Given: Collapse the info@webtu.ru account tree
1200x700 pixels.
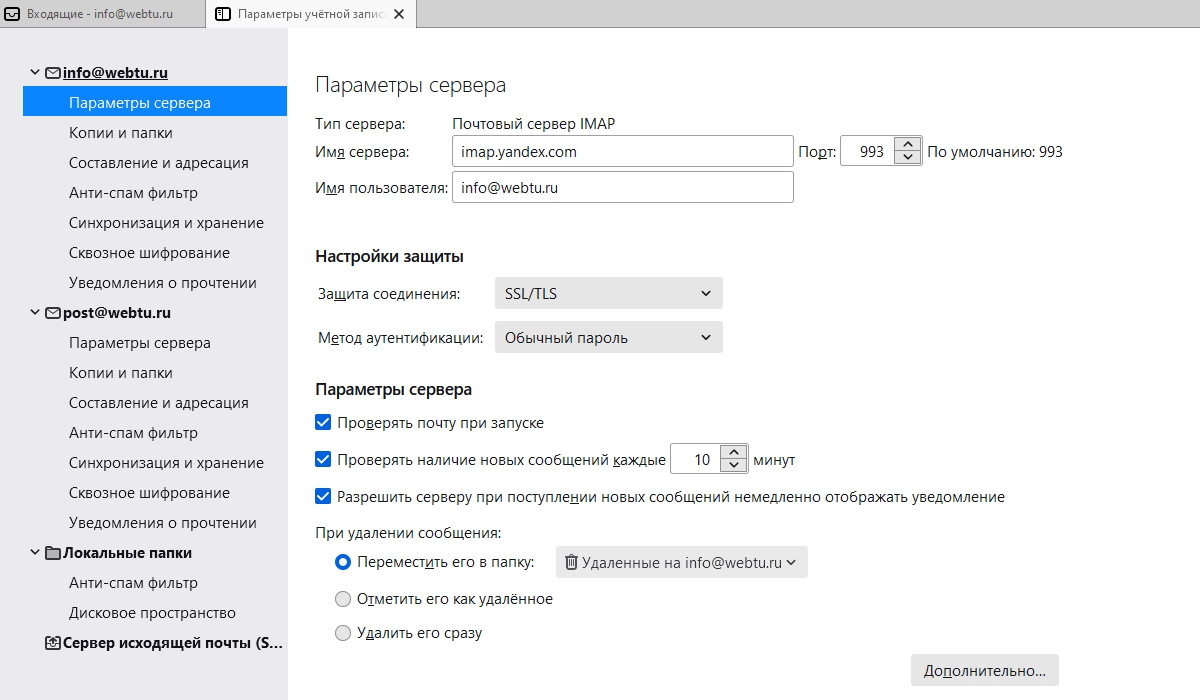Looking at the screenshot, I should (x=36, y=73).
